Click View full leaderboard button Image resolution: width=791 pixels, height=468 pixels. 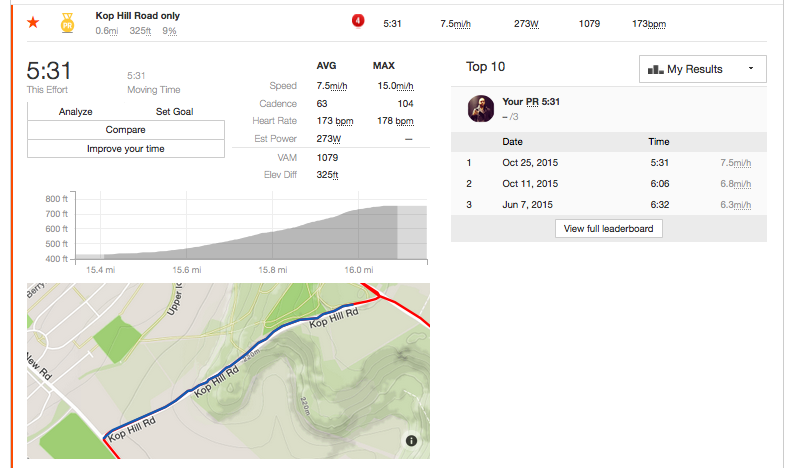tap(608, 228)
